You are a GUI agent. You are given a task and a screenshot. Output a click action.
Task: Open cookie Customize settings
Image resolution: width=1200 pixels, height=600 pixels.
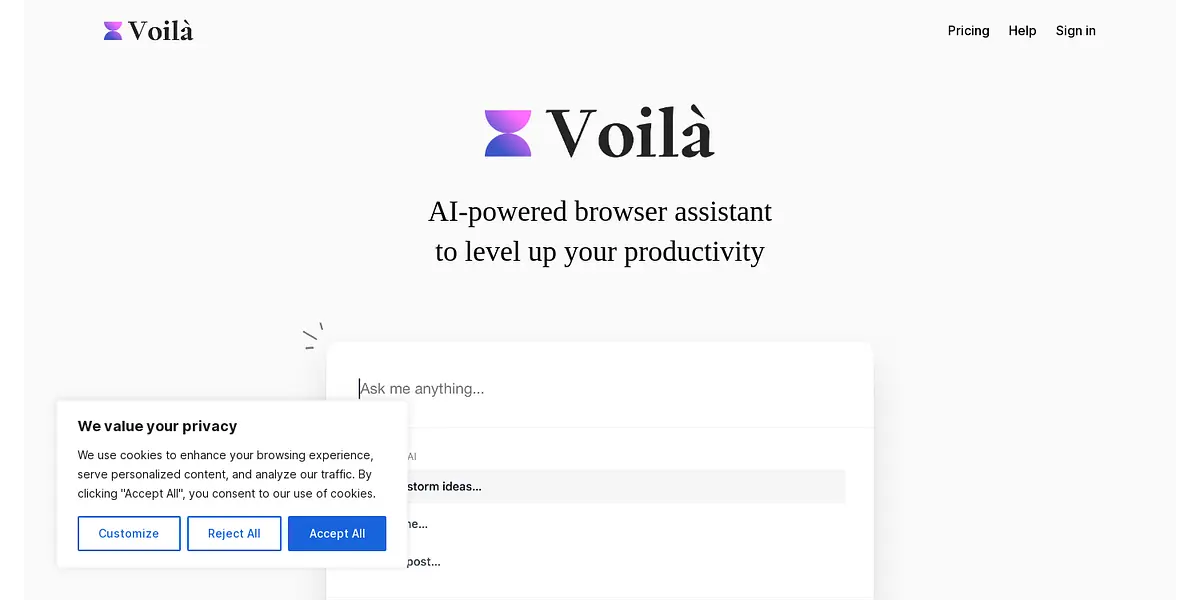click(129, 533)
